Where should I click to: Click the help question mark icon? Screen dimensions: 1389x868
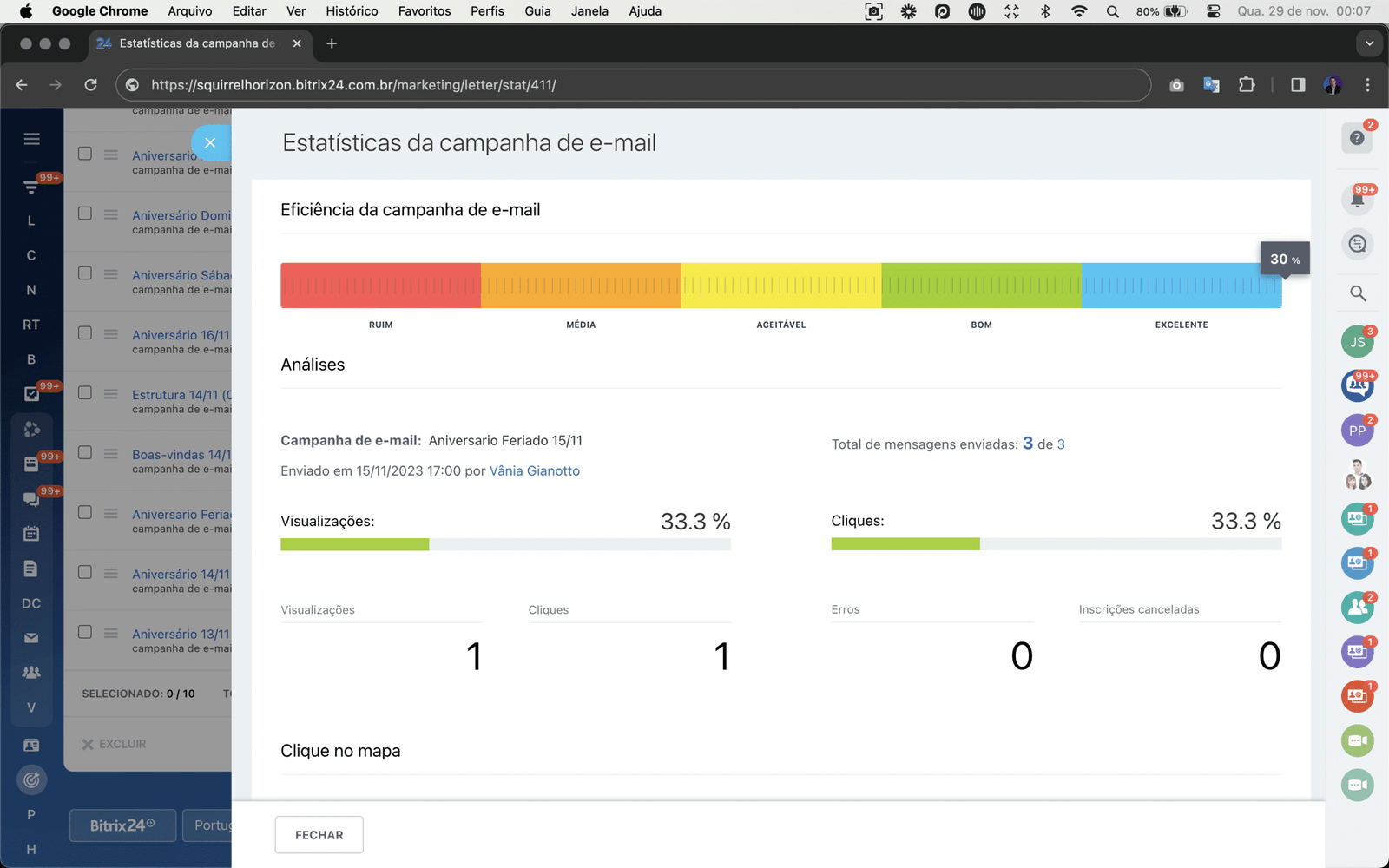(1357, 137)
